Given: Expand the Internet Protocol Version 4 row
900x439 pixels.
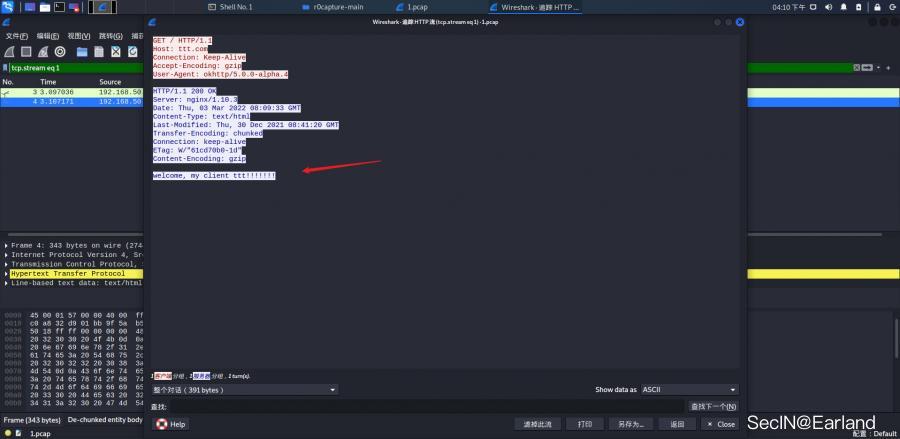Looking at the screenshot, I should 7,255.
